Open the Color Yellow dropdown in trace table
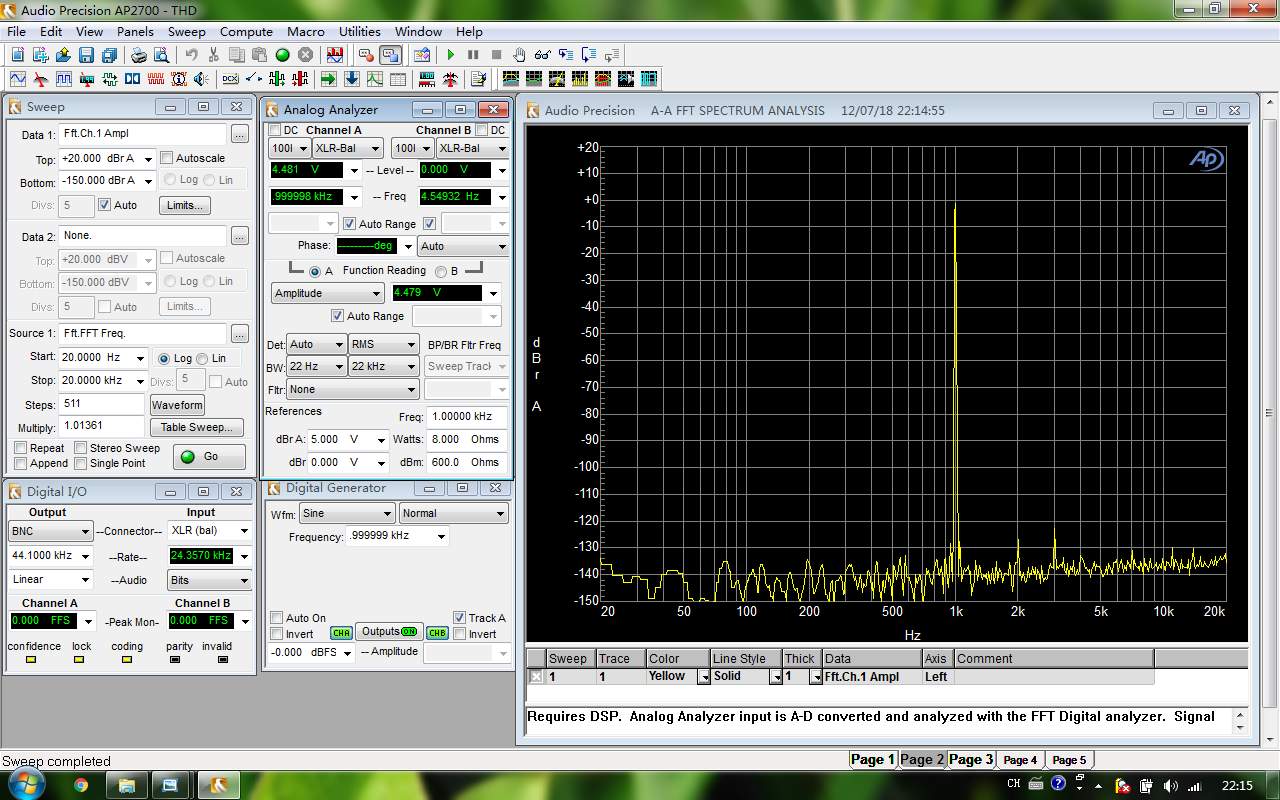 tap(704, 677)
